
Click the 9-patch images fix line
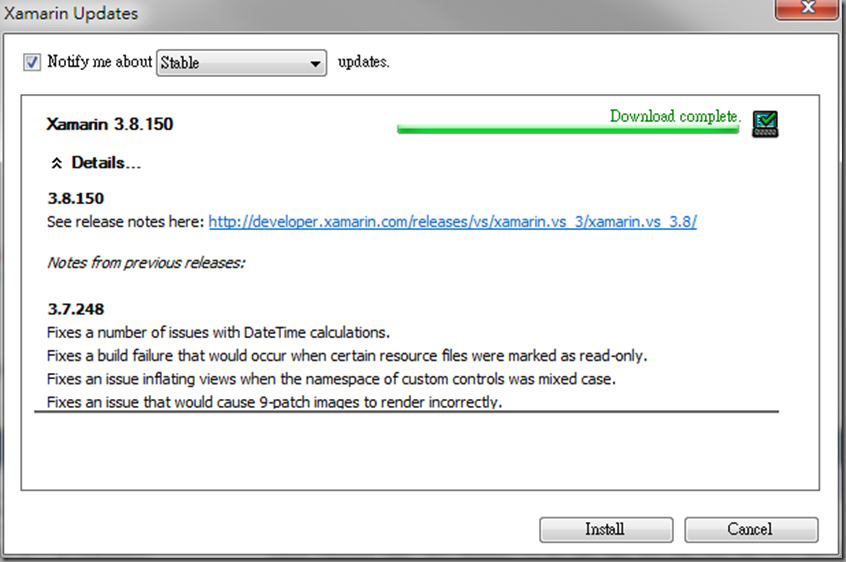[x=275, y=402]
